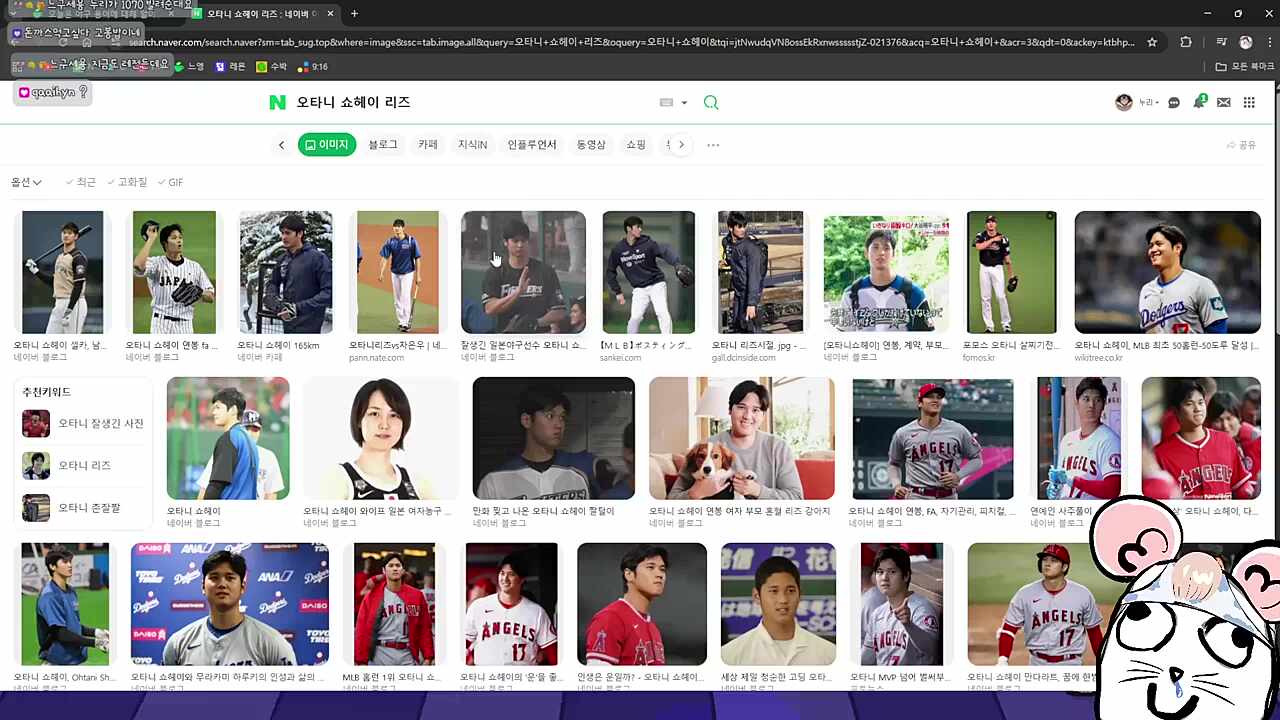Image resolution: width=1280 pixels, height=720 pixels.
Task: Toggle the 고화질 filter
Action: click(x=127, y=182)
